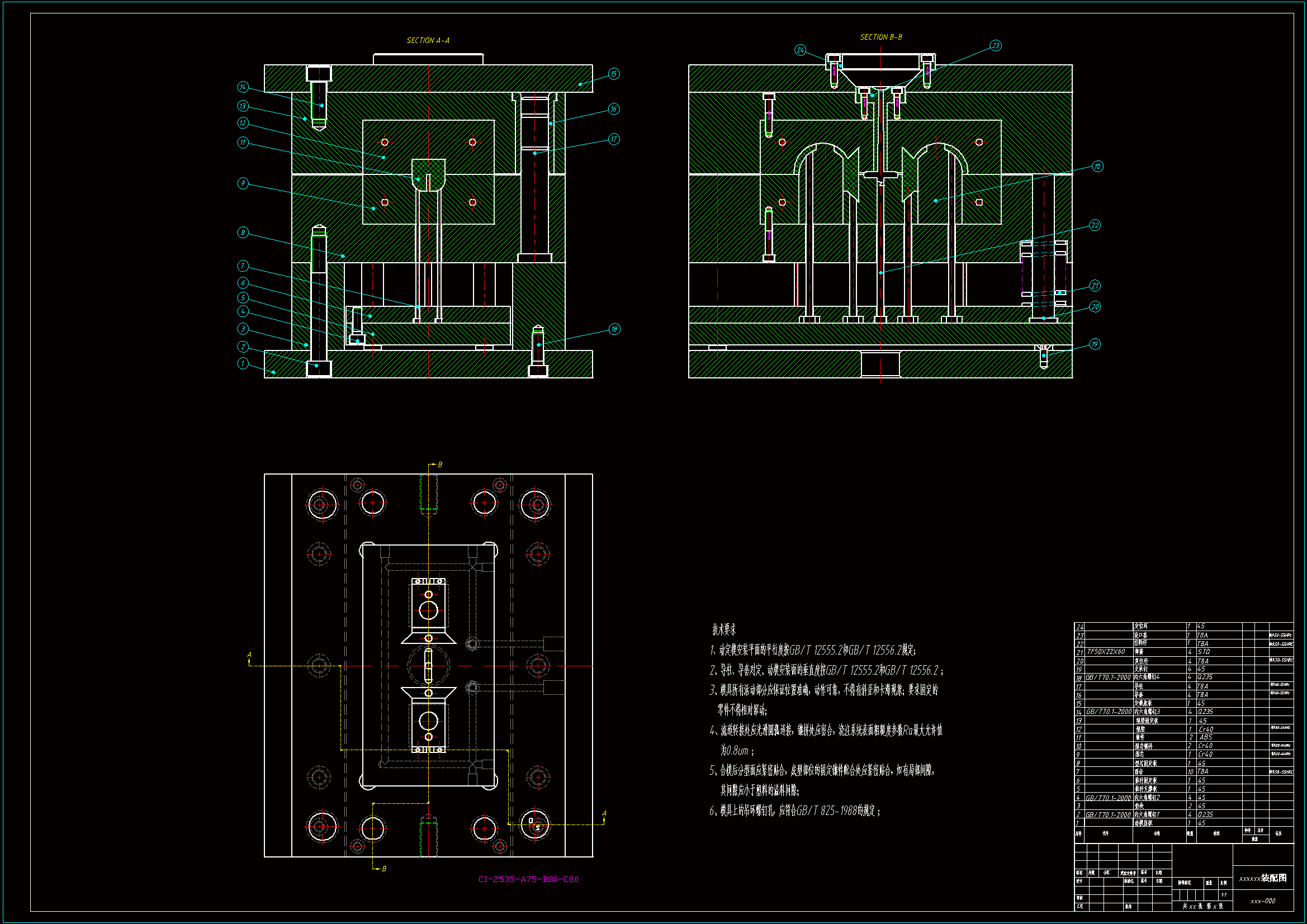Click top B section marker in plan view

pyautogui.click(x=439, y=465)
